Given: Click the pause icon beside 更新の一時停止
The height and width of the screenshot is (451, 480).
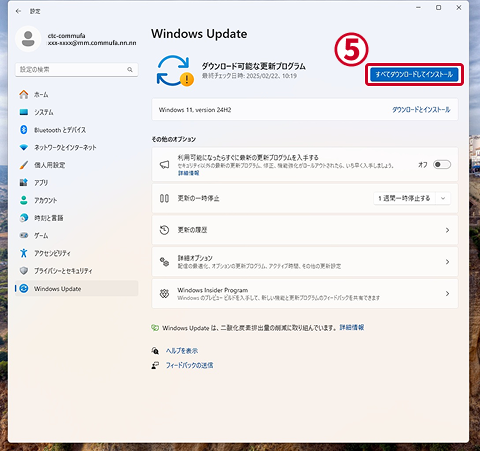Looking at the screenshot, I should click(164, 198).
